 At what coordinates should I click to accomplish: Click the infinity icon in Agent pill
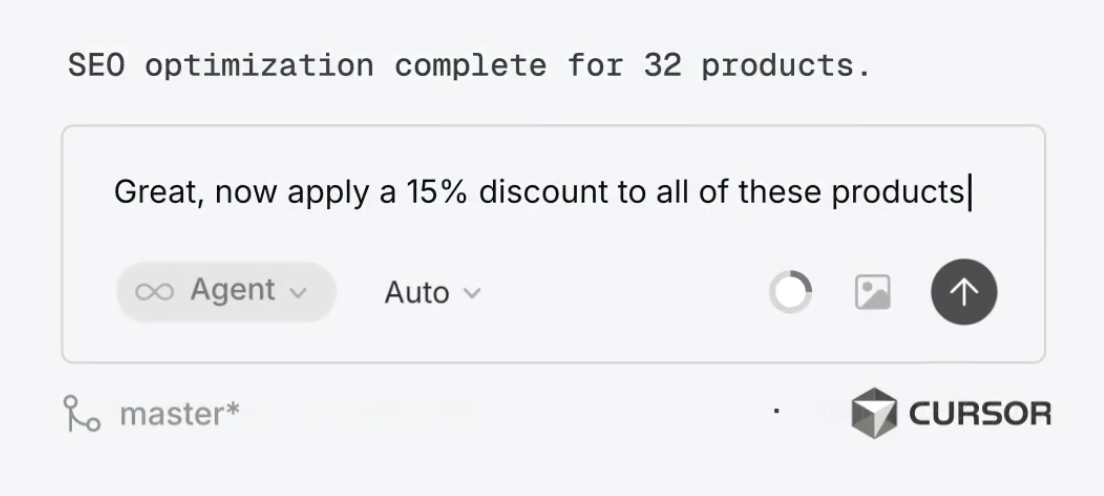coord(154,291)
